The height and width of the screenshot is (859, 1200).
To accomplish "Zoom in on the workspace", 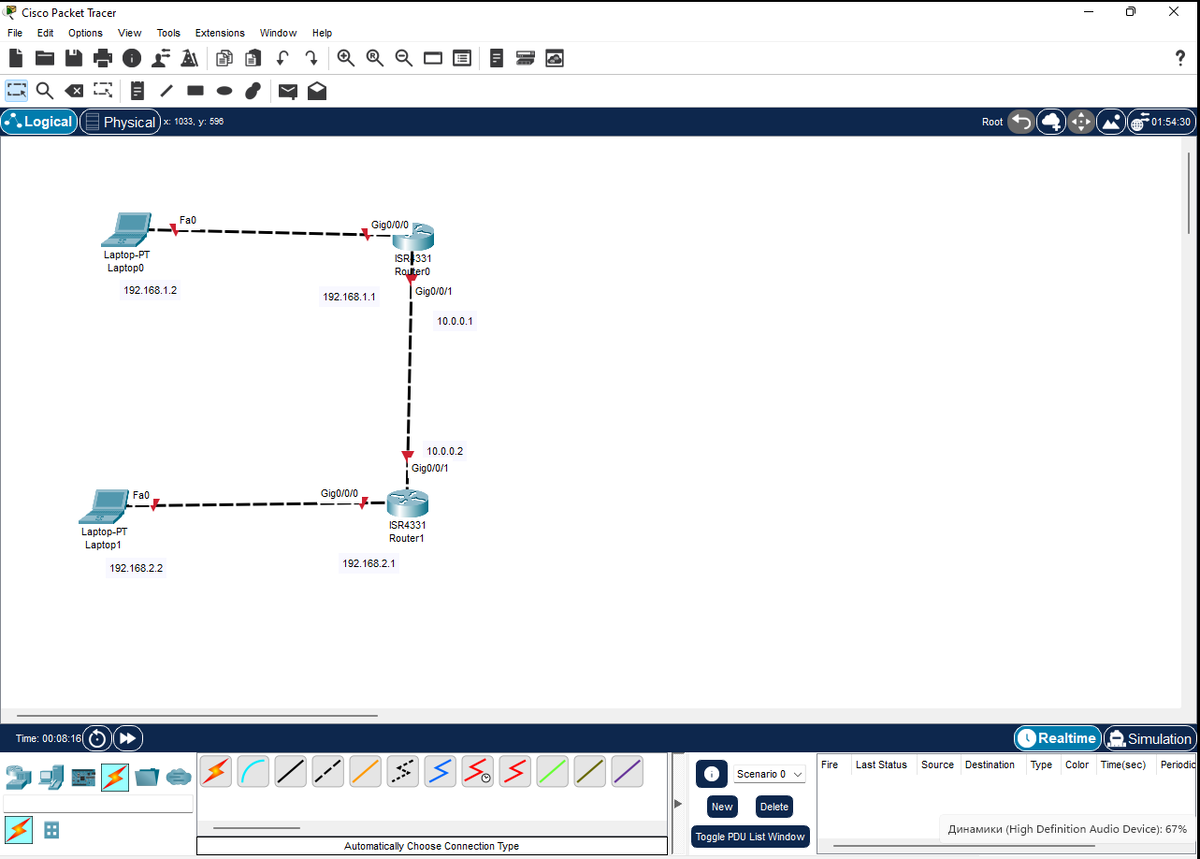I will [x=346, y=58].
